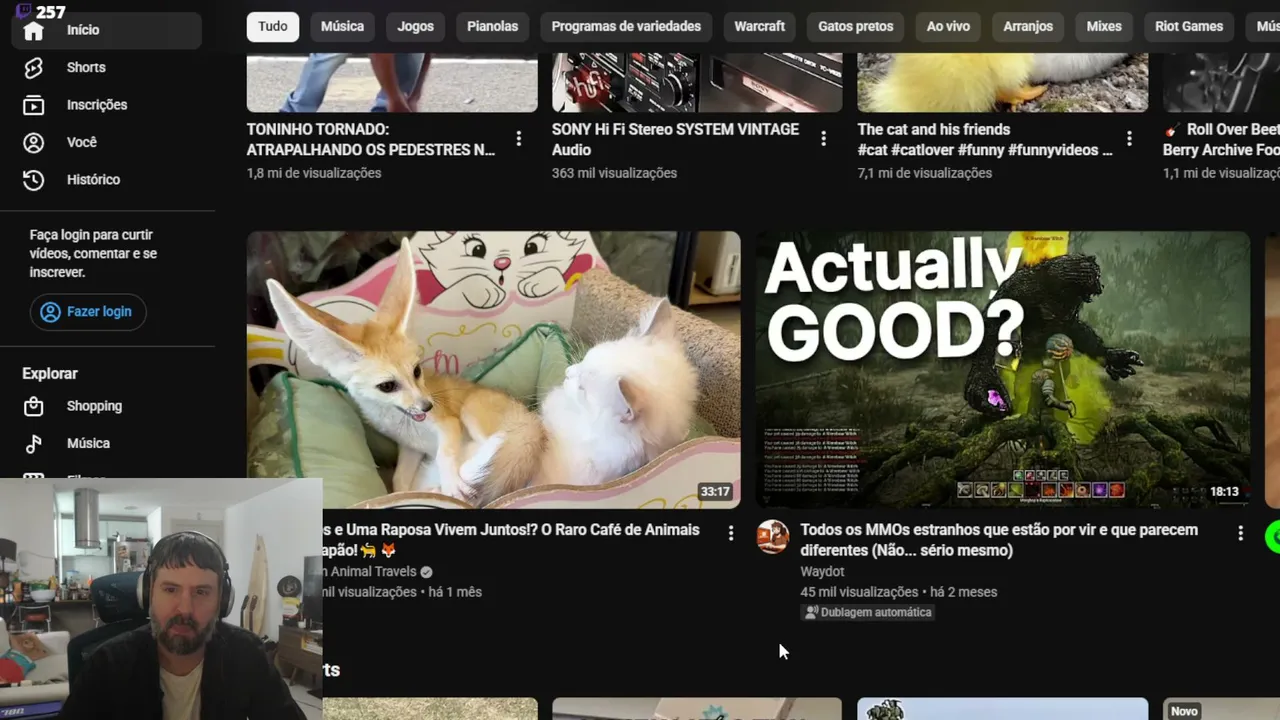Click the 1,8 mi de visualizações text
The height and width of the screenshot is (720, 1280).
click(314, 173)
